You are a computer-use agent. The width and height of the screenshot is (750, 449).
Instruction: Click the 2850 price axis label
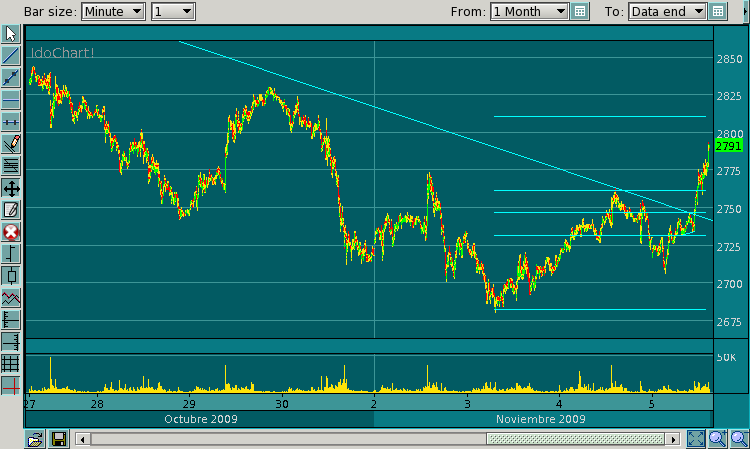pyautogui.click(x=729, y=59)
